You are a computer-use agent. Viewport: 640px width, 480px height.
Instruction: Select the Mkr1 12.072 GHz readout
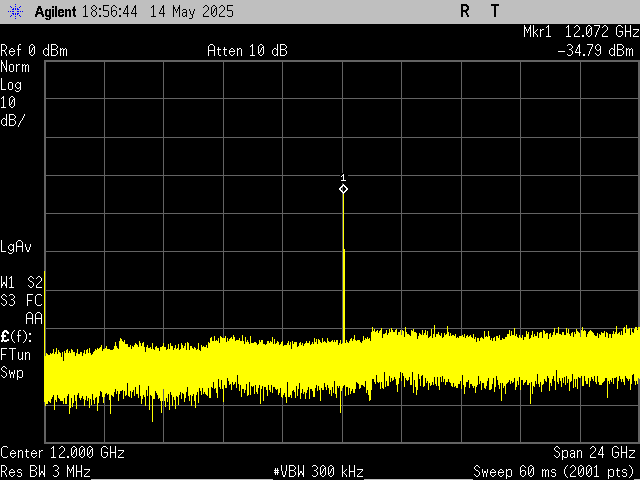[x=581, y=31]
